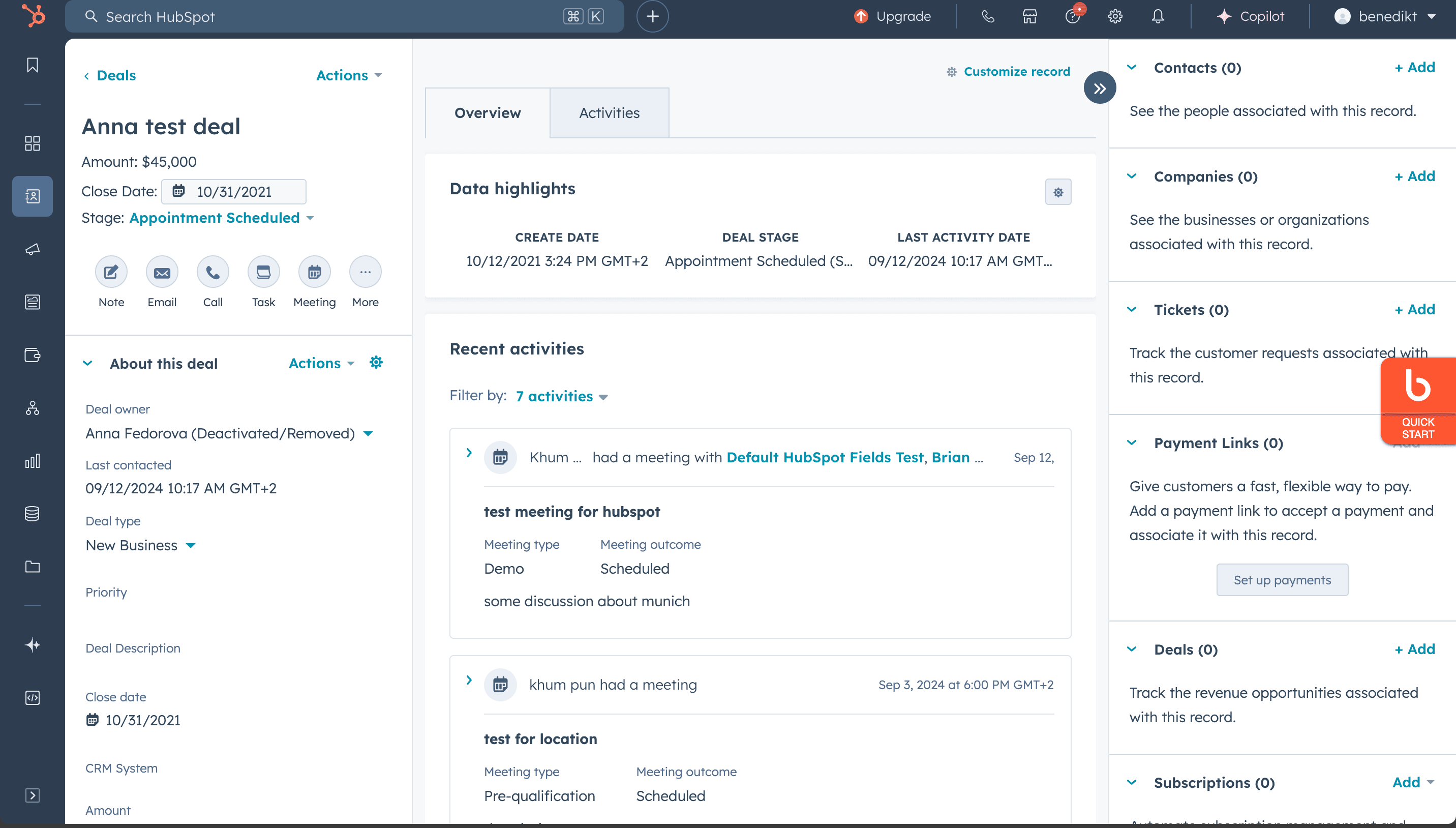Click Customize record link
The width and height of the screenshot is (1456, 828).
tap(1008, 72)
